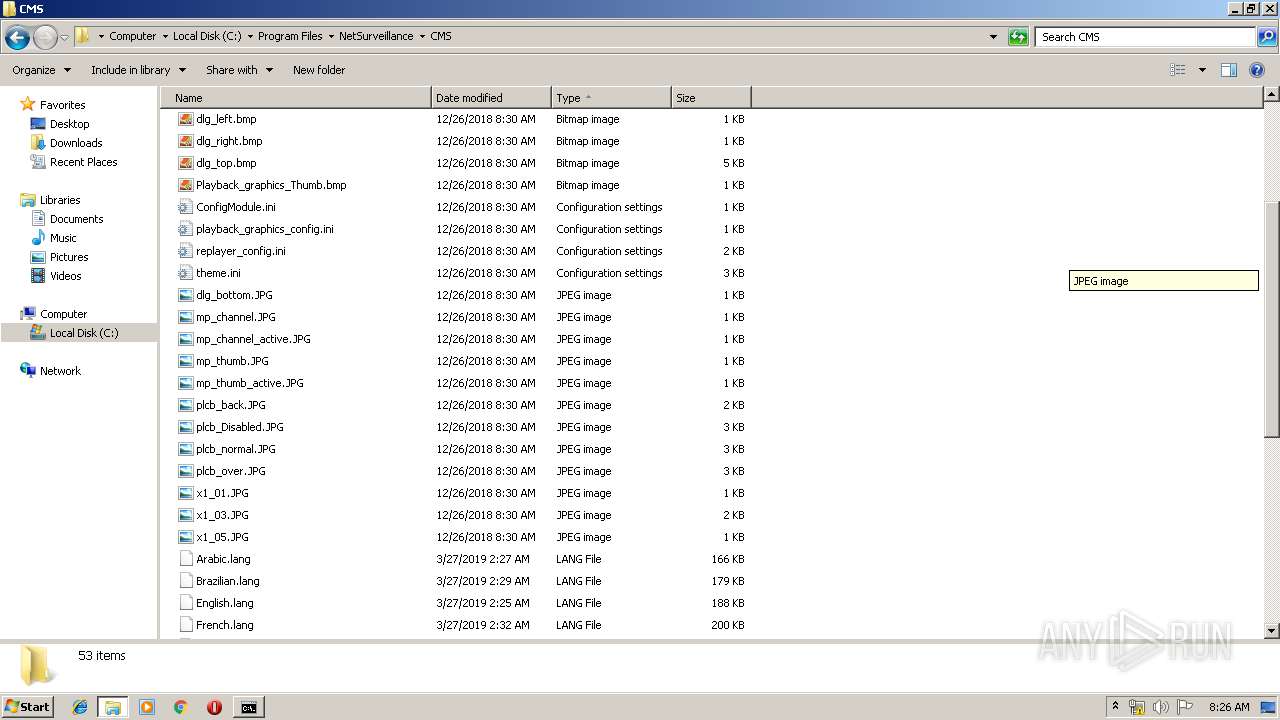Launch Internet Explorer from taskbar
Screen dimensions: 1280x720
80,707
